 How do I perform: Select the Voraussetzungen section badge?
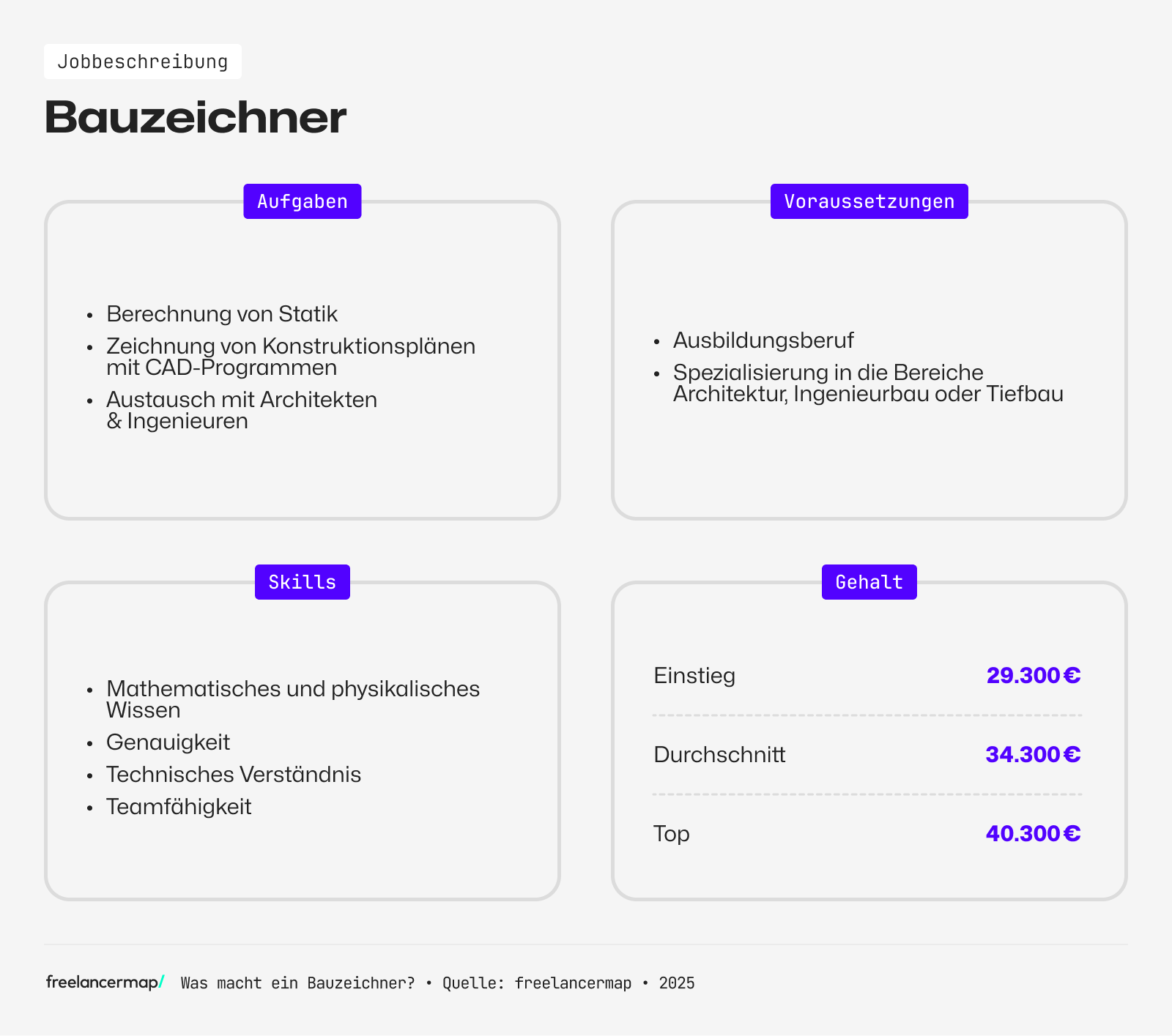click(869, 201)
